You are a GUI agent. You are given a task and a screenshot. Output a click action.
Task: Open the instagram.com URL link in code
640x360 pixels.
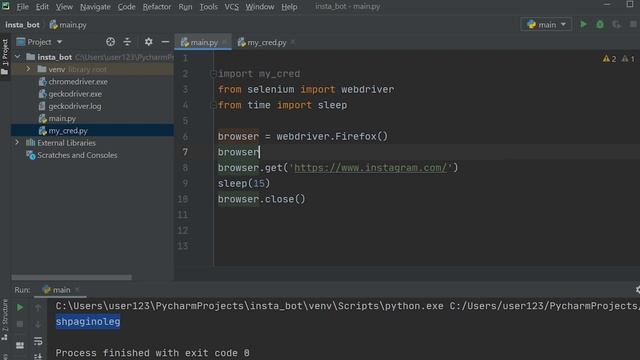[371, 168]
